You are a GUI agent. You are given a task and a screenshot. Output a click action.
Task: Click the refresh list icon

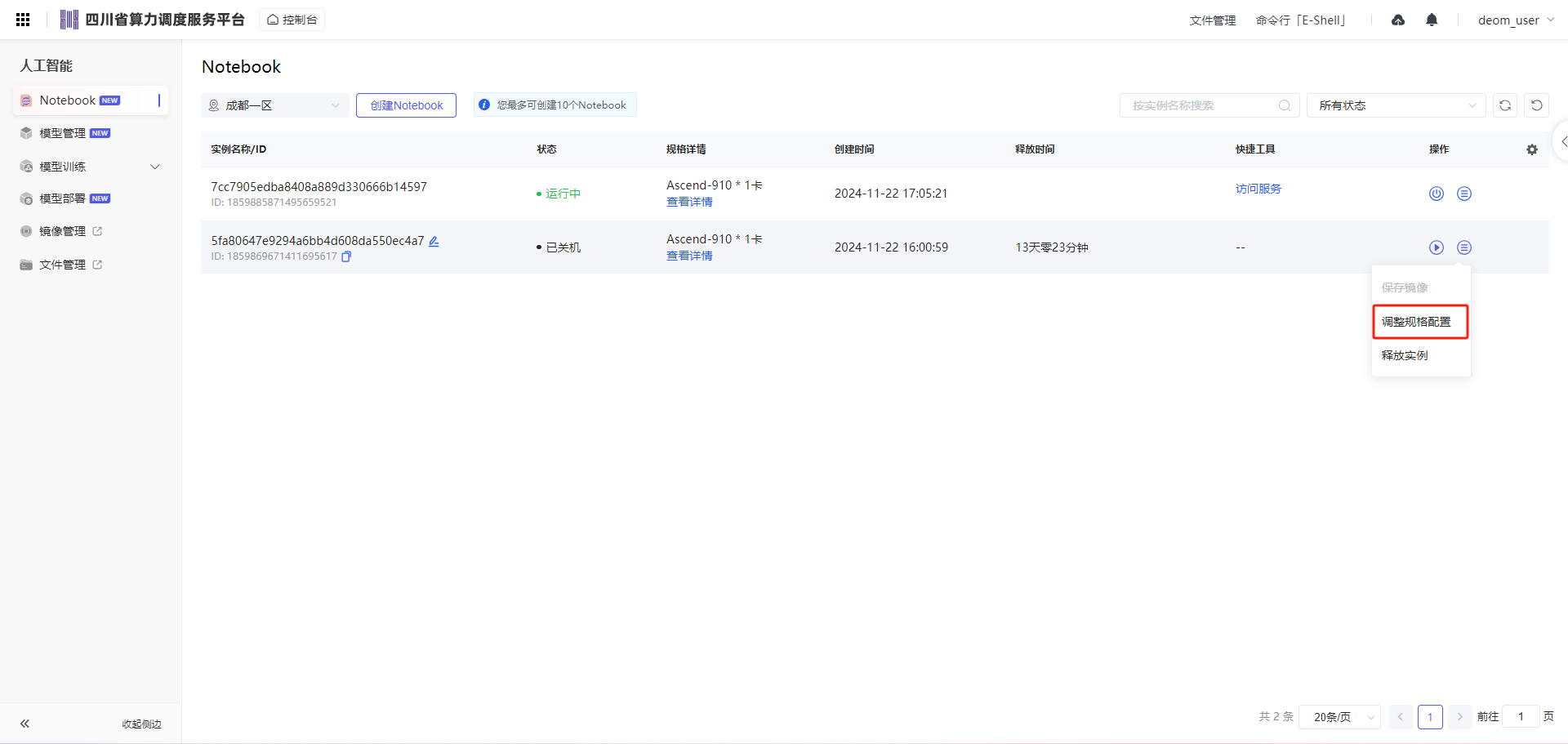[1505, 105]
